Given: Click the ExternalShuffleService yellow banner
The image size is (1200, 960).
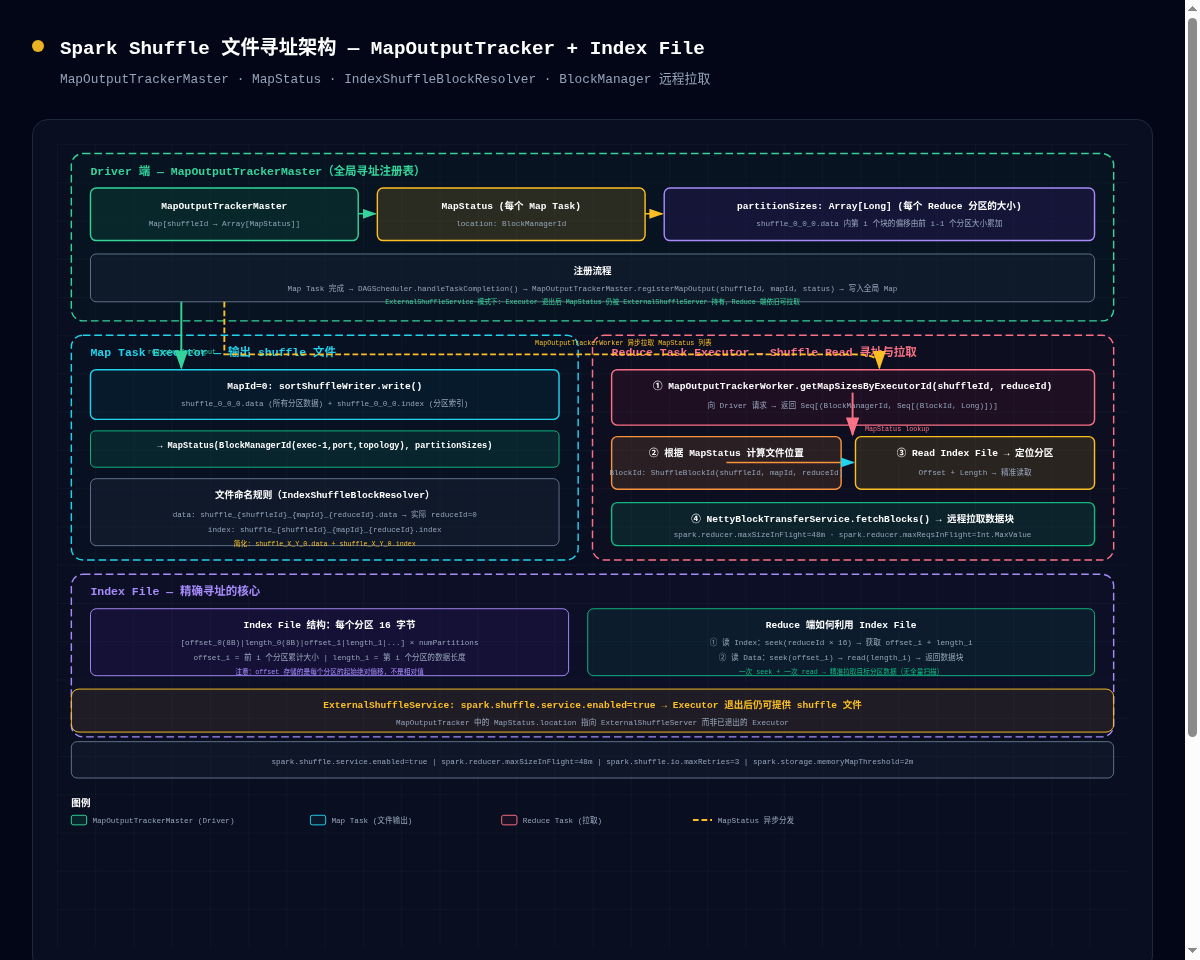Looking at the screenshot, I should (x=592, y=711).
